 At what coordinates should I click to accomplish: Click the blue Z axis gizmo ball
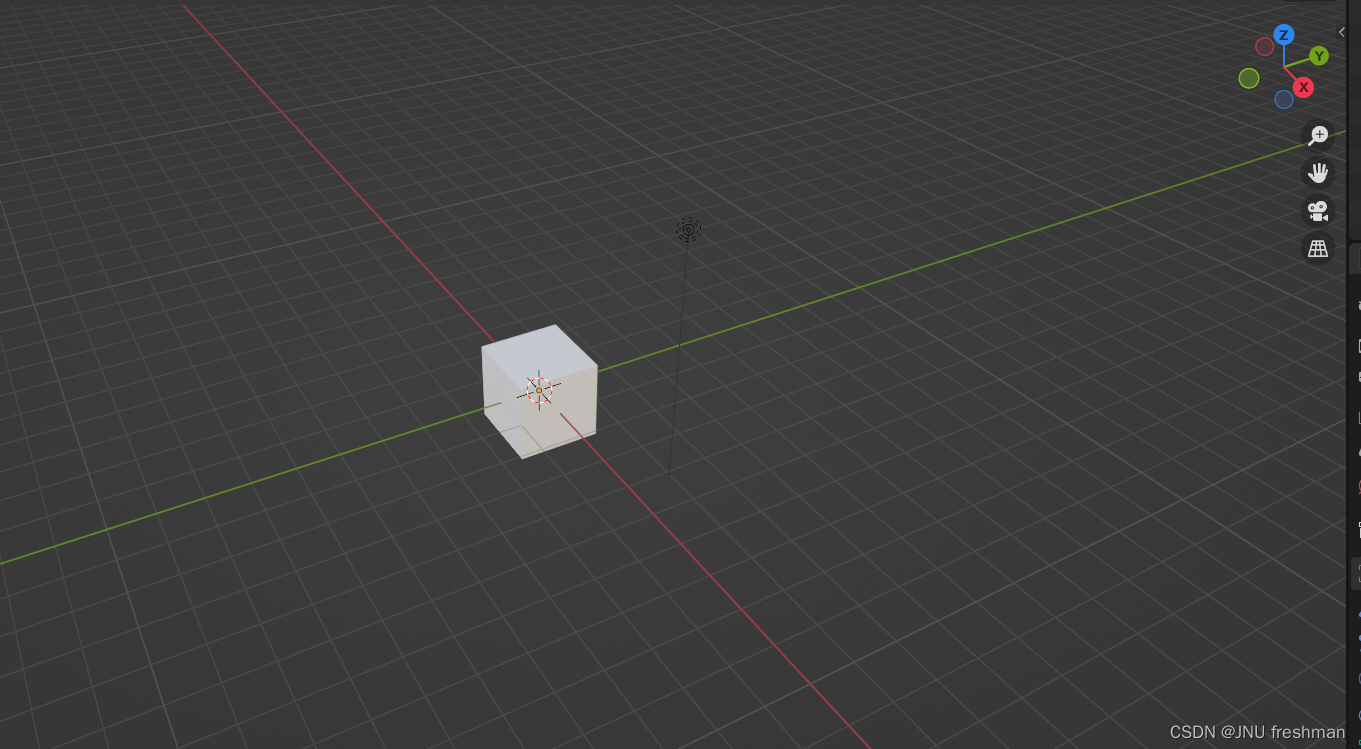pos(1284,35)
